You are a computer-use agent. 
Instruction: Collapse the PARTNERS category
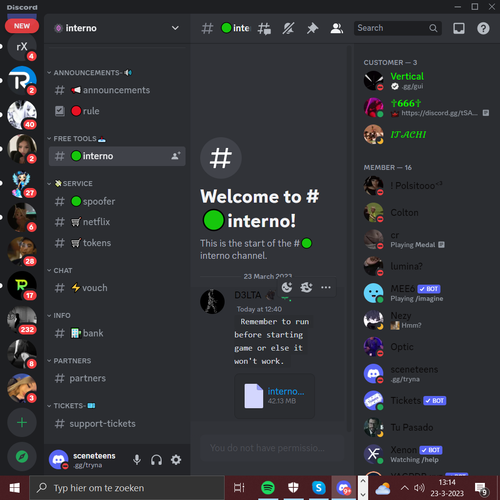coord(69,361)
